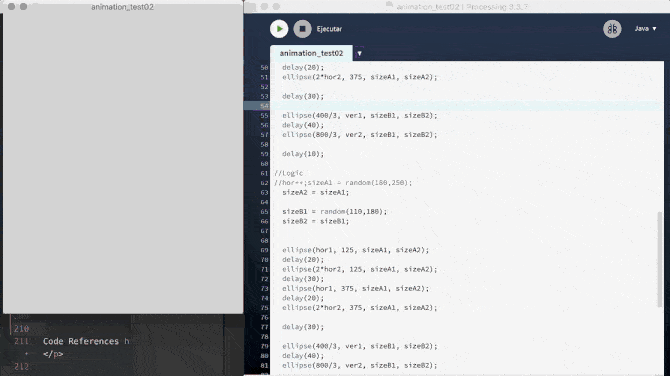The image size is (670, 376).
Task: Open the Java mode dropdown
Action: tap(645, 29)
